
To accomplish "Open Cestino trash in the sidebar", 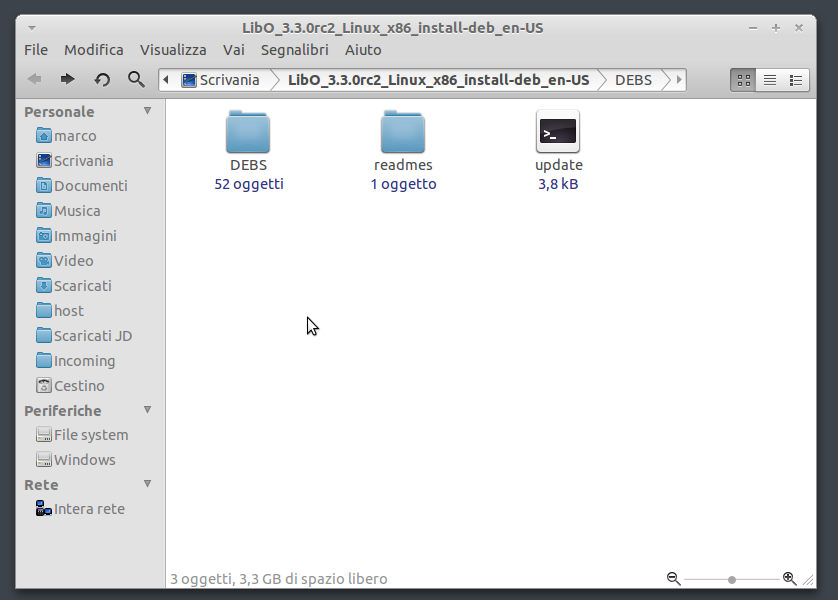I will pos(70,386).
